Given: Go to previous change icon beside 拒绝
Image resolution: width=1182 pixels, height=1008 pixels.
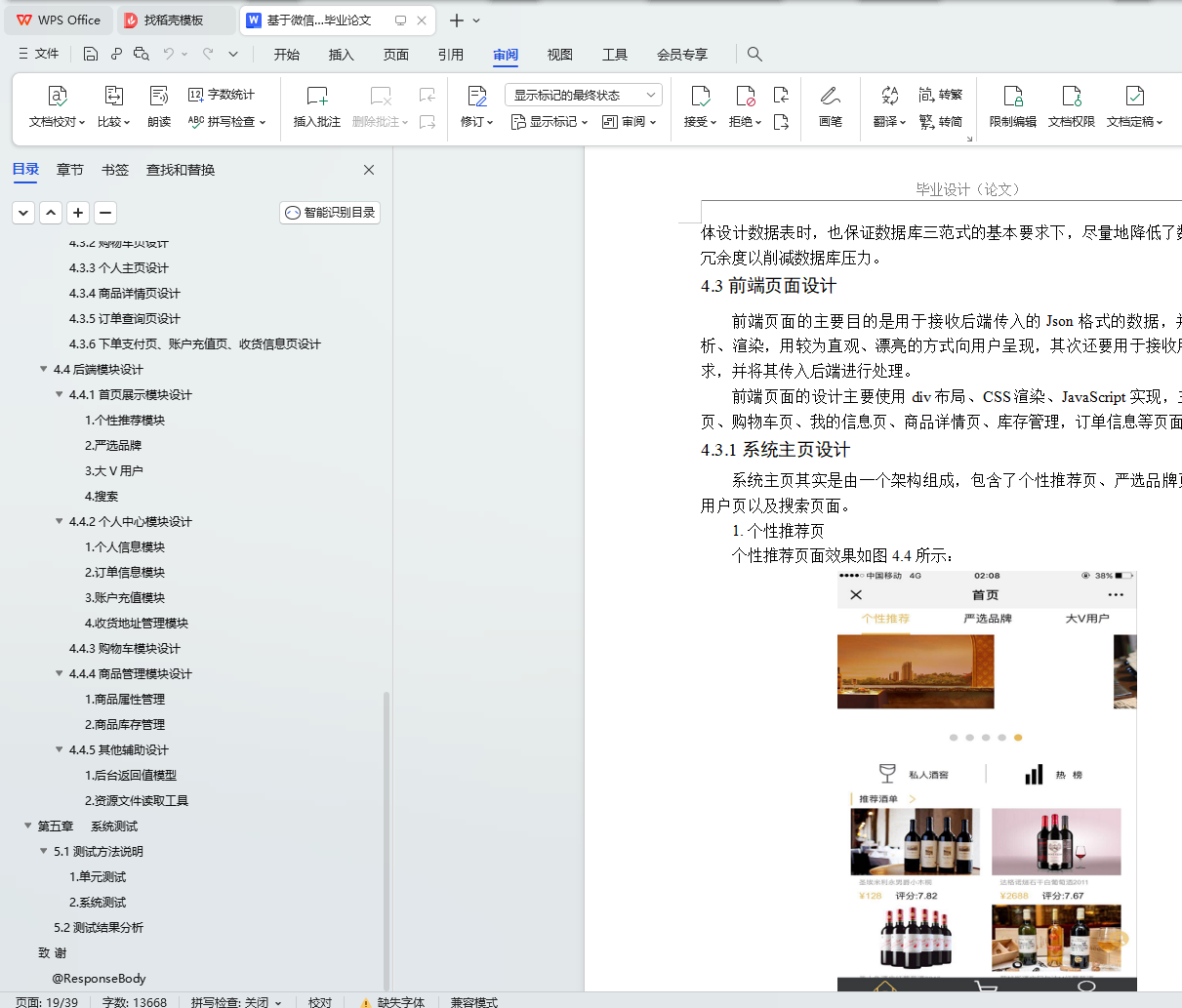Looking at the screenshot, I should coord(781,95).
